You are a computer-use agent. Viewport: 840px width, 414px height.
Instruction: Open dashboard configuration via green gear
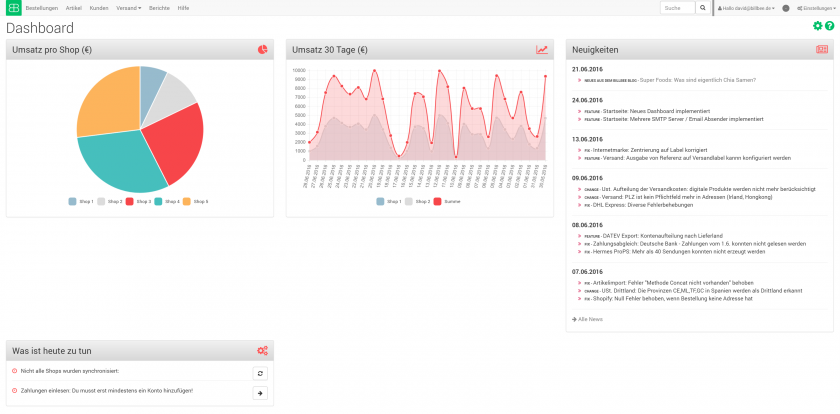coord(818,26)
